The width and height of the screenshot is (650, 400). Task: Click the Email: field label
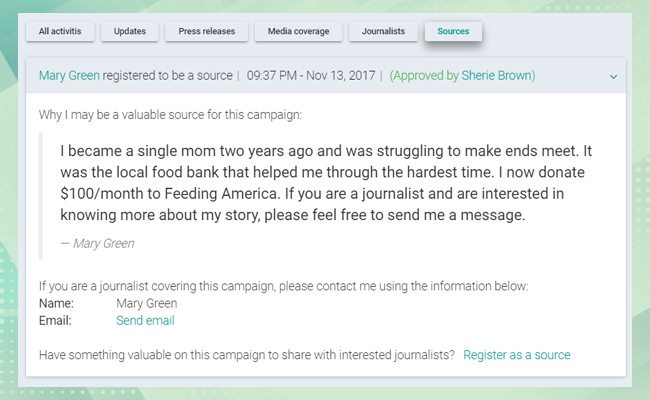(55, 321)
